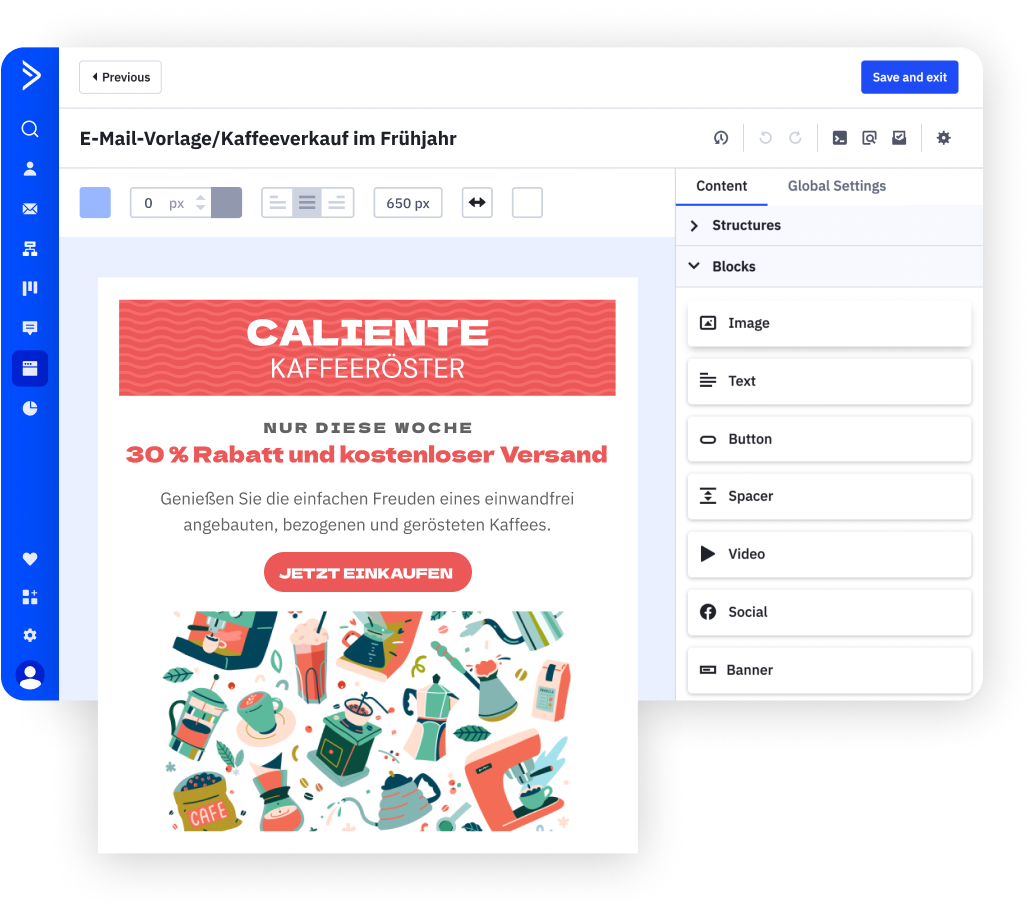This screenshot has height=911, width=1034.
Task: Click the Social Facebook icon
Action: pos(708,612)
